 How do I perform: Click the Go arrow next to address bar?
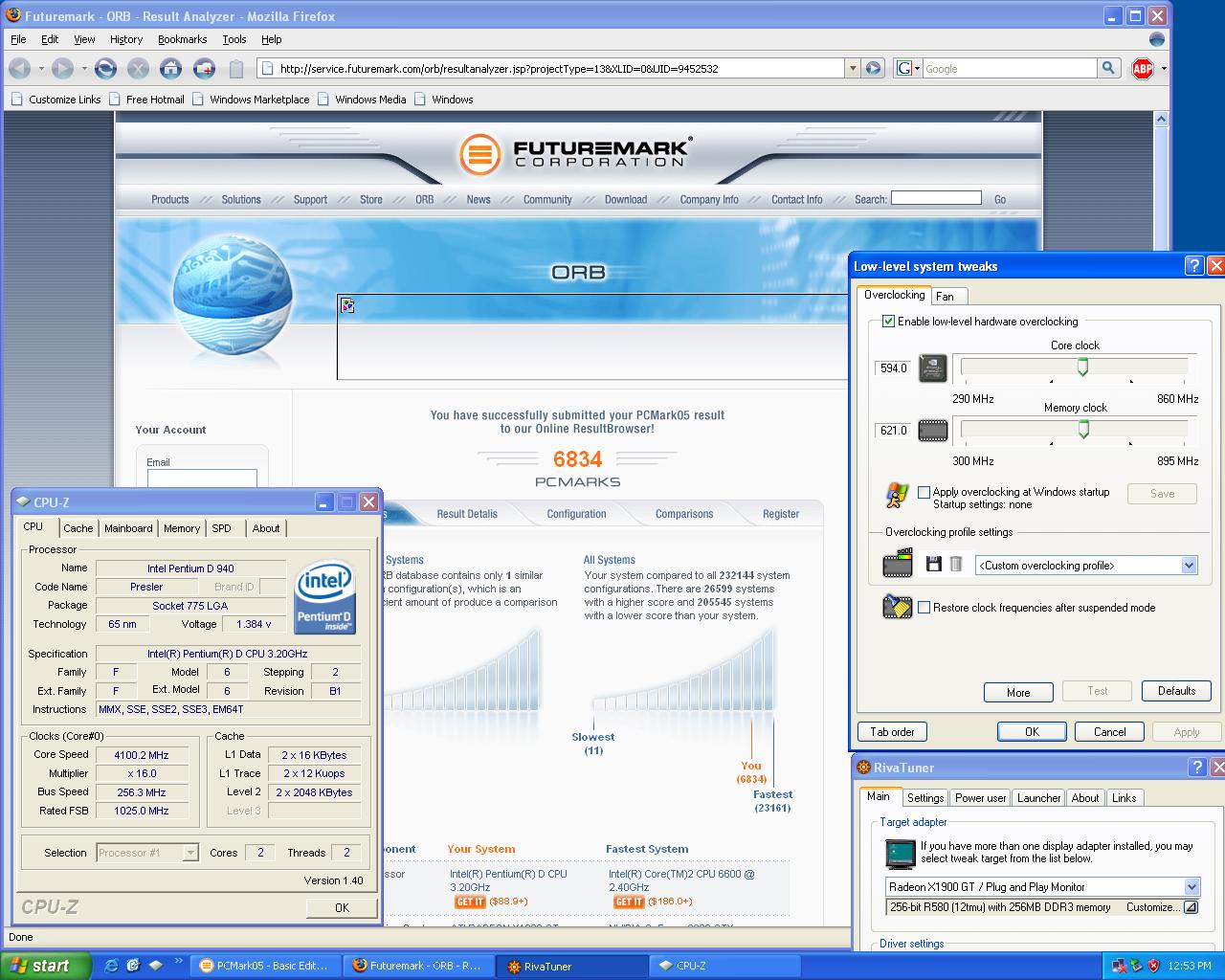pyautogui.click(x=873, y=68)
